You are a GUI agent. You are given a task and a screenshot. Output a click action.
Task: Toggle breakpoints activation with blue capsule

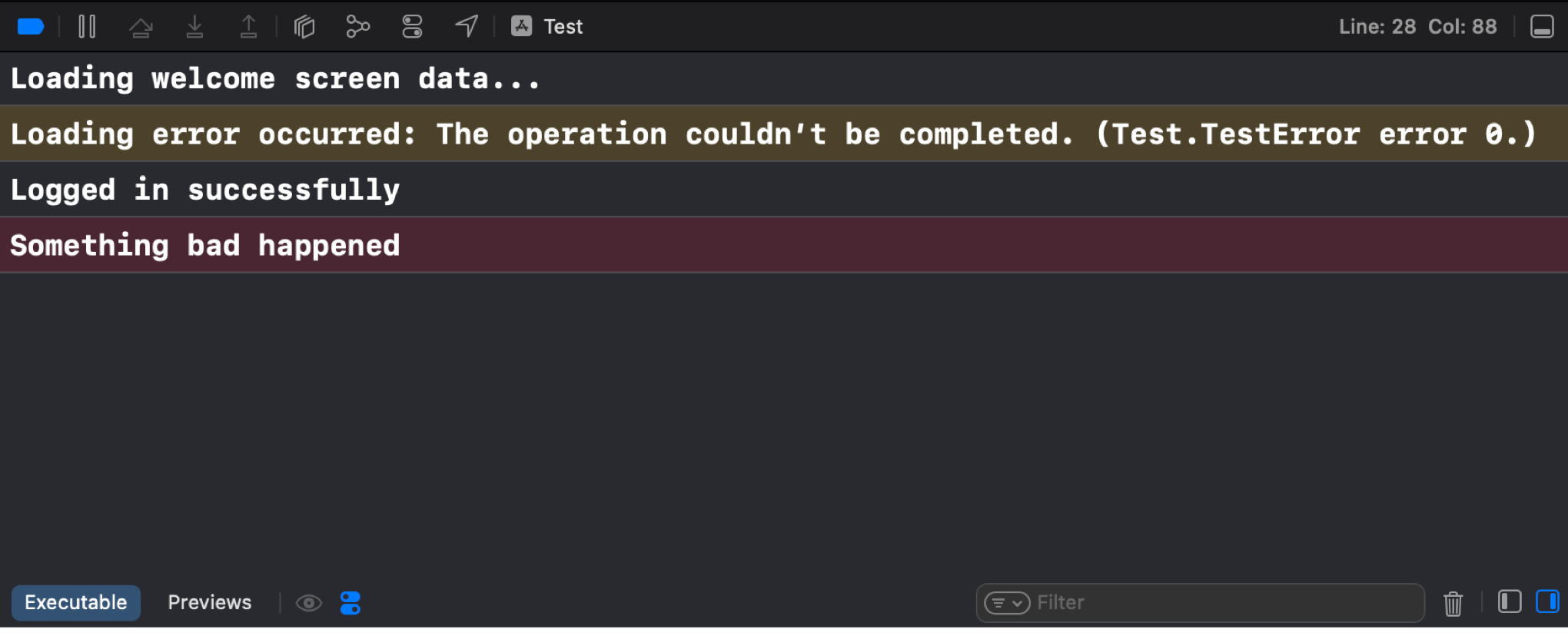coord(31,25)
